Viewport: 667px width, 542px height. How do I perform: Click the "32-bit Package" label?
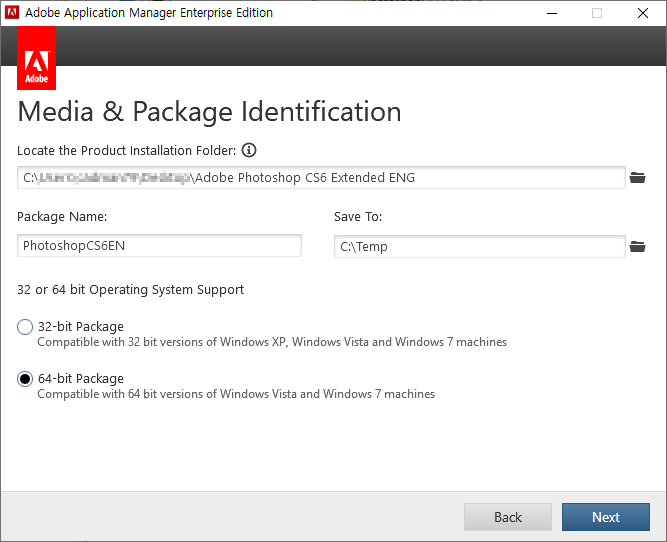tap(81, 327)
